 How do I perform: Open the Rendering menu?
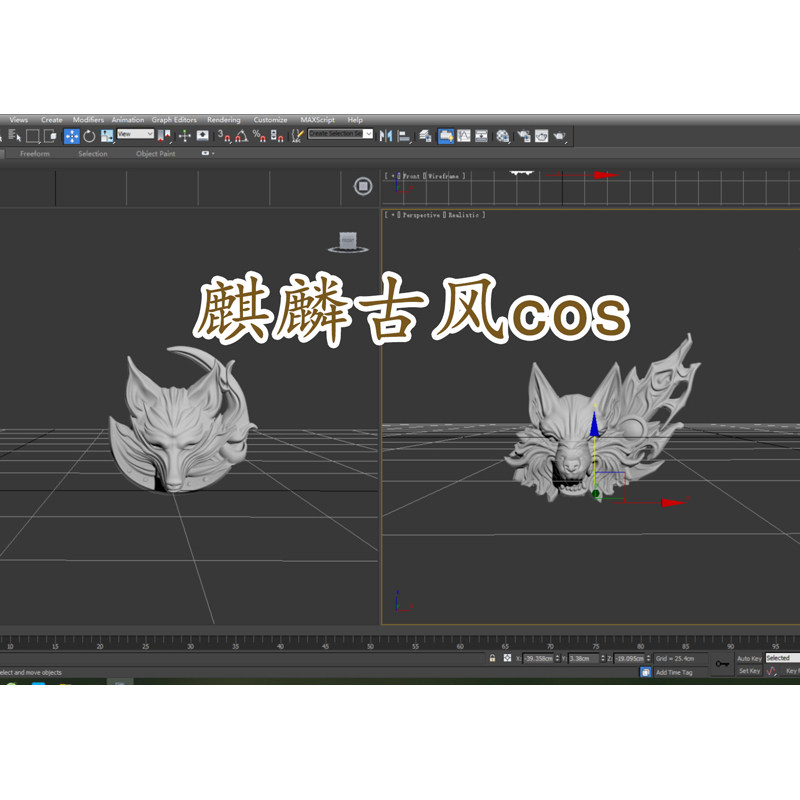[223, 120]
